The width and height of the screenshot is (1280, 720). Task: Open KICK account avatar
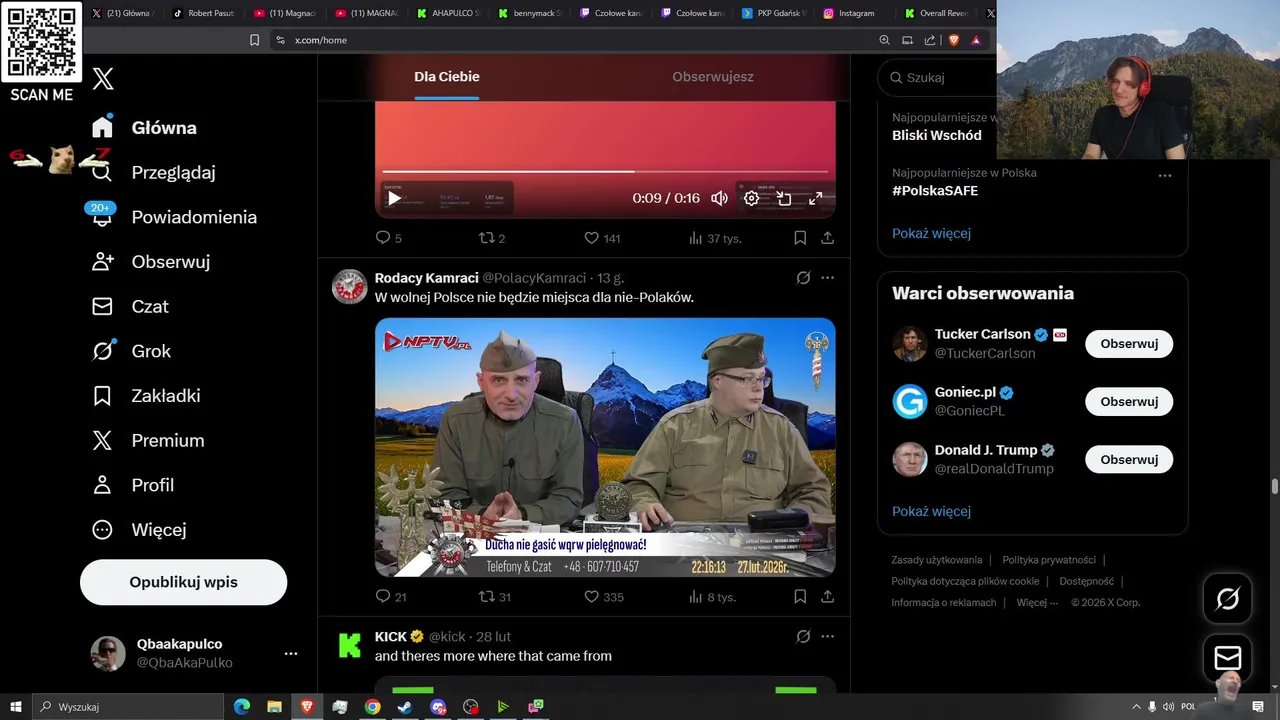[350, 646]
